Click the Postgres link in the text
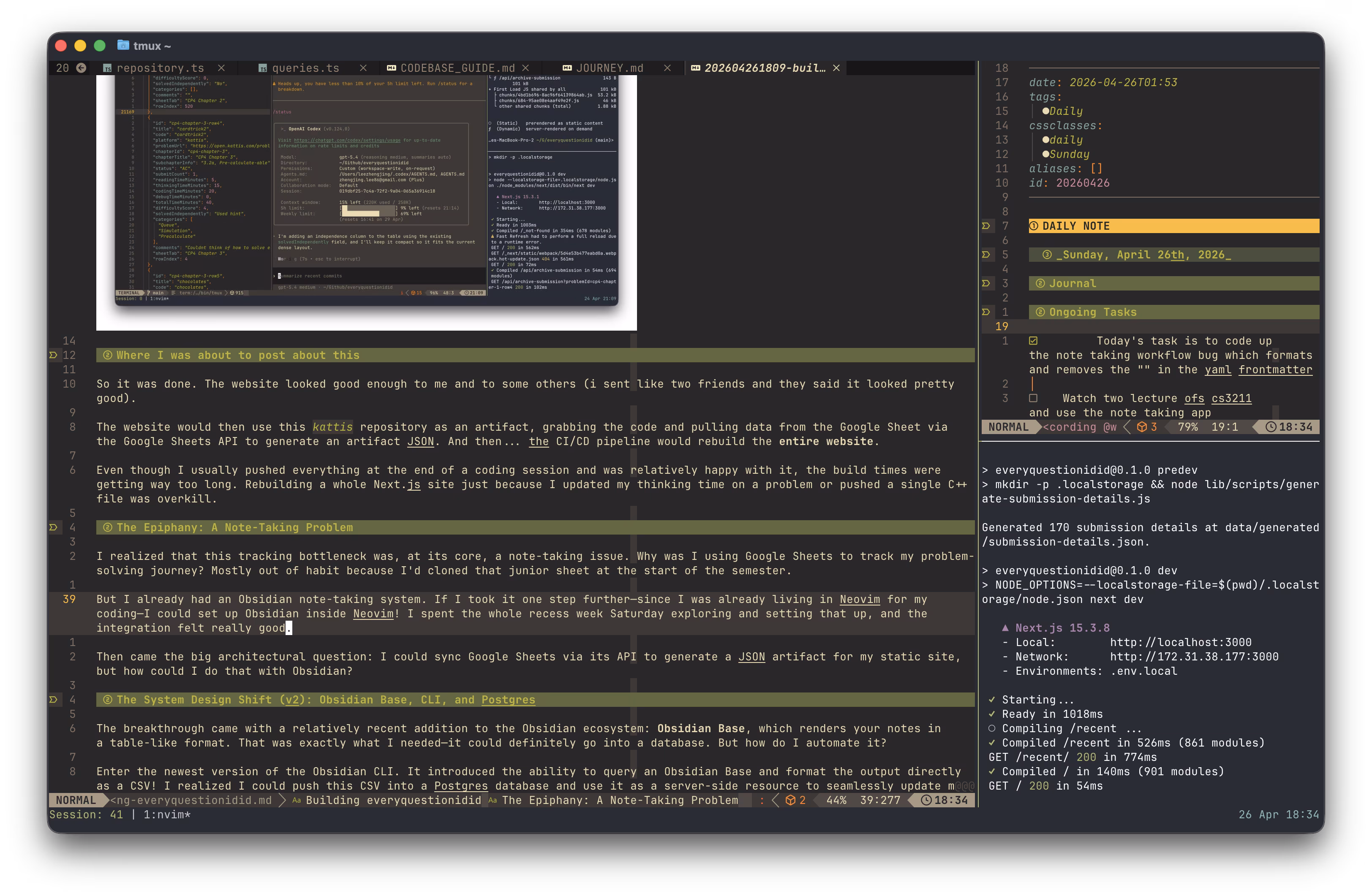 tap(461, 786)
